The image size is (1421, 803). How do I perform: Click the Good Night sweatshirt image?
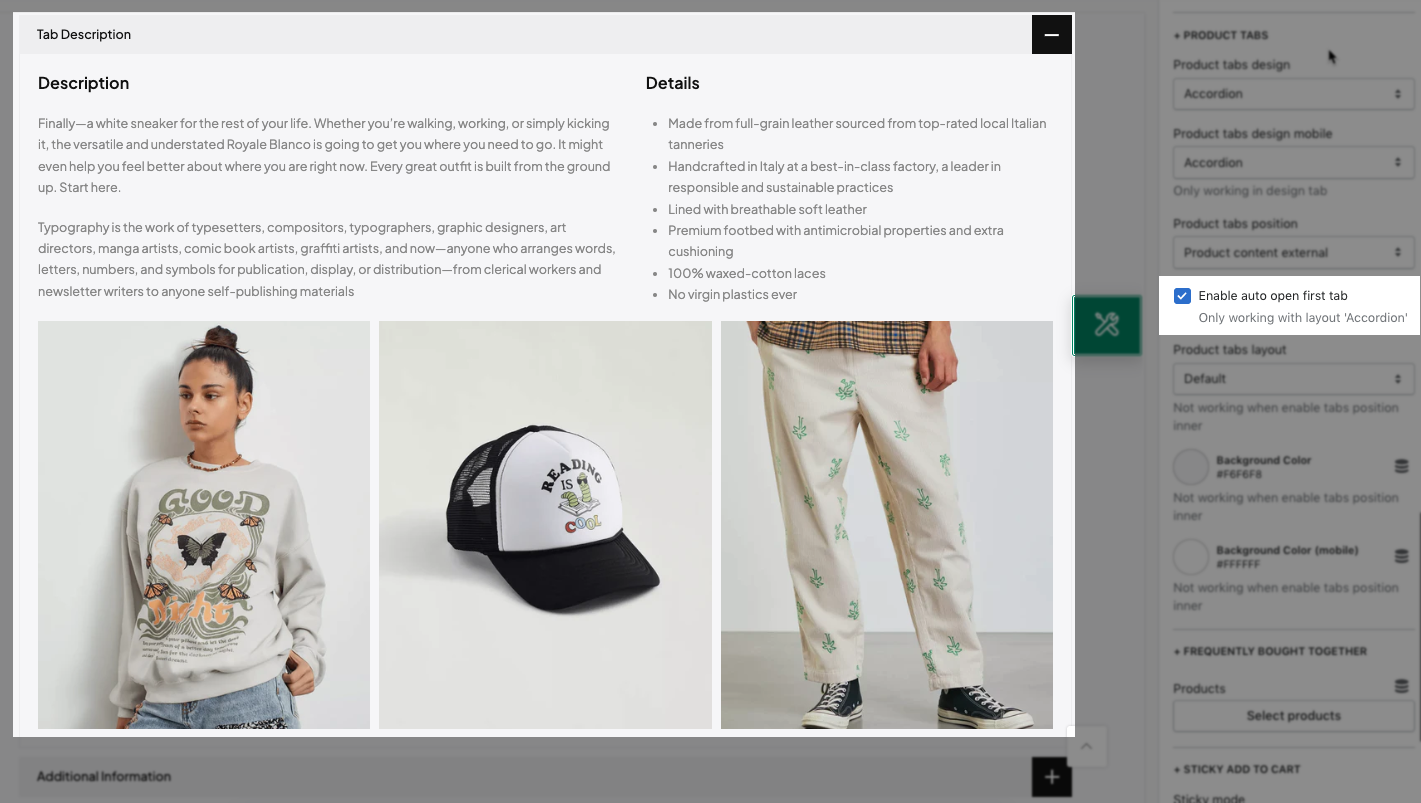click(204, 525)
